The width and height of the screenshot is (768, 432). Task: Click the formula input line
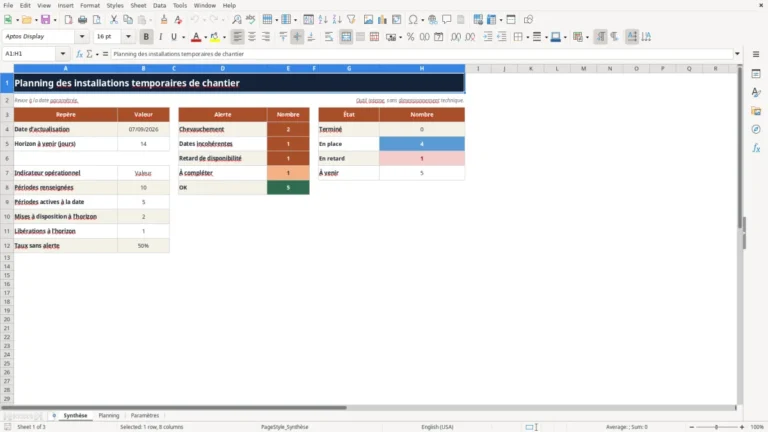click(422, 54)
